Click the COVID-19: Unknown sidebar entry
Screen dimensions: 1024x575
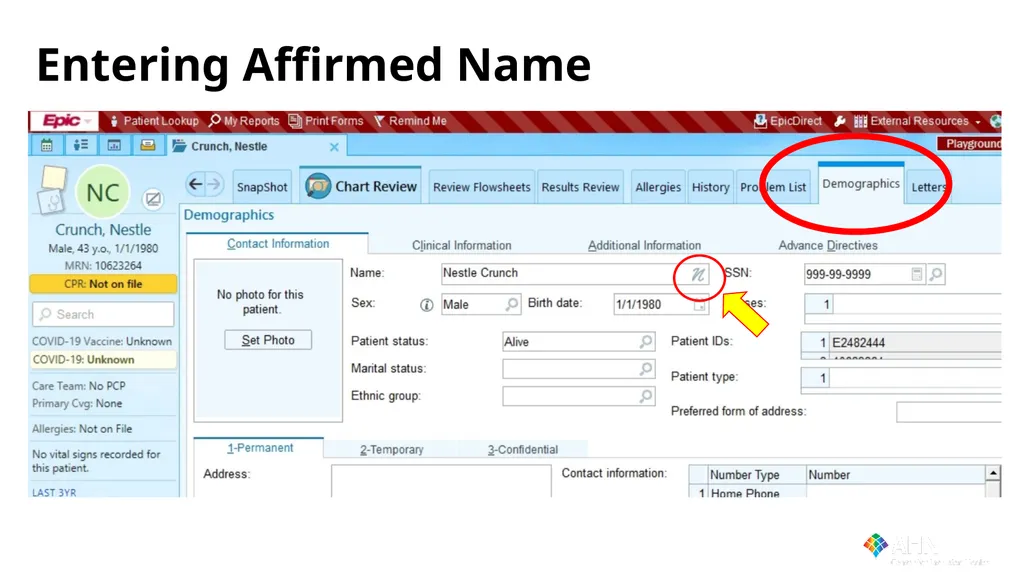[103, 359]
